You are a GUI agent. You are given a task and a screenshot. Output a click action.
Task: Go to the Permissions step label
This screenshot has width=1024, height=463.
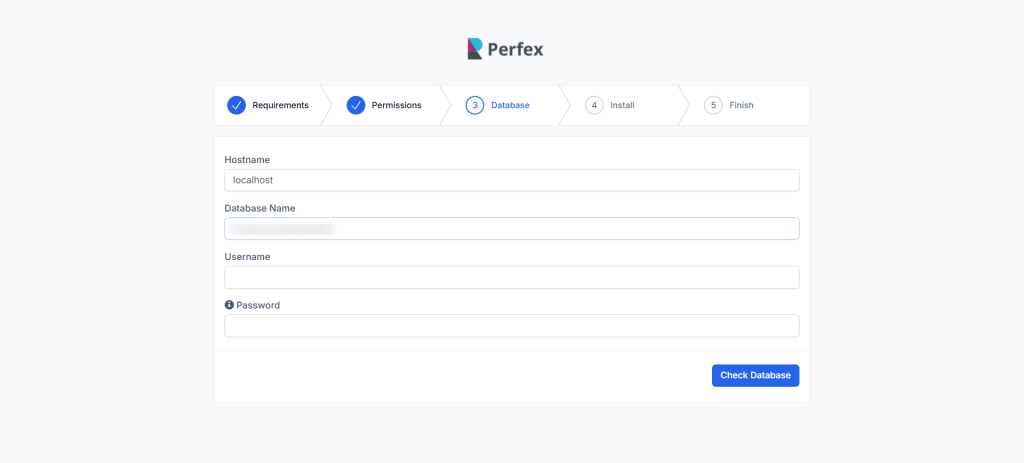396,105
